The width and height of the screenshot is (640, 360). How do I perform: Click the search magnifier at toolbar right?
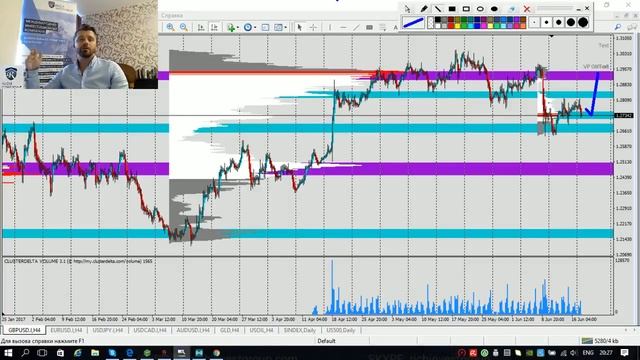pyautogui.click(x=618, y=27)
